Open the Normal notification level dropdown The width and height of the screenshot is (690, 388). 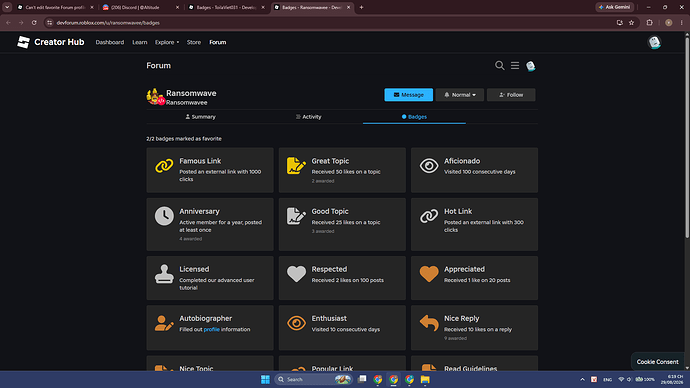460,95
